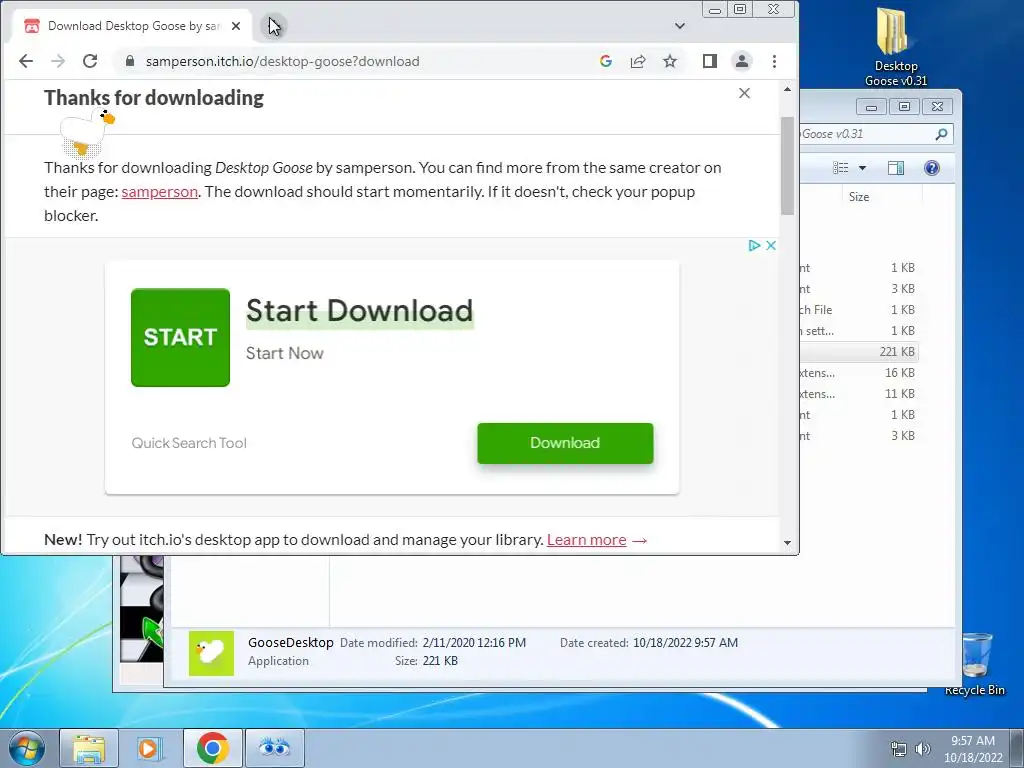Viewport: 1024px width, 768px height.
Task: Open Explorer help question mark icon
Action: (x=932, y=168)
